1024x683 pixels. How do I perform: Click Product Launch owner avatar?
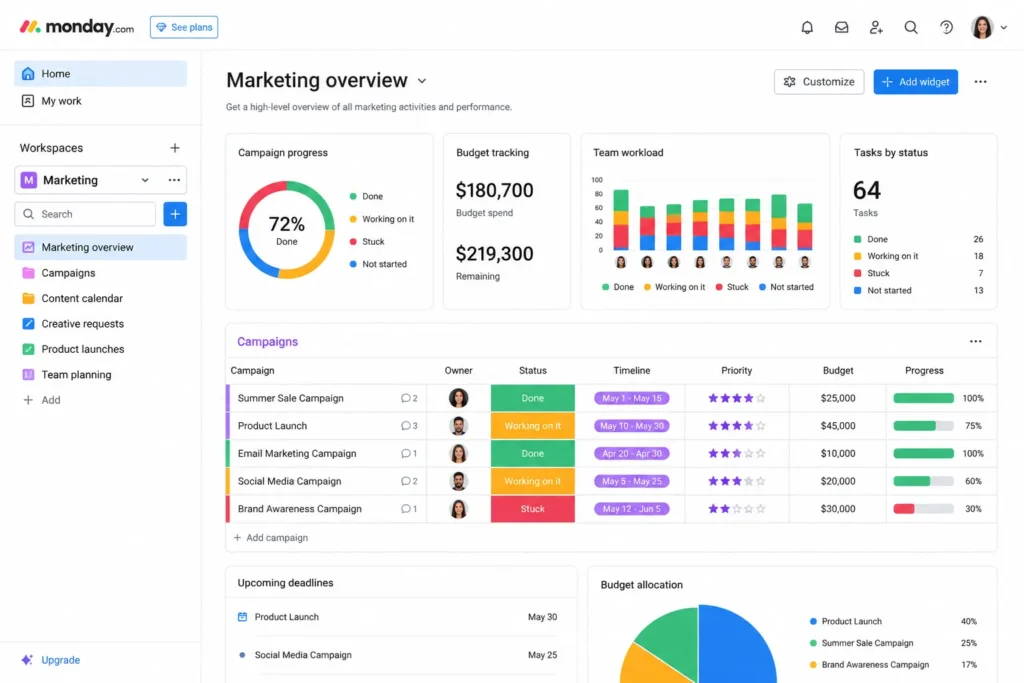(458, 426)
